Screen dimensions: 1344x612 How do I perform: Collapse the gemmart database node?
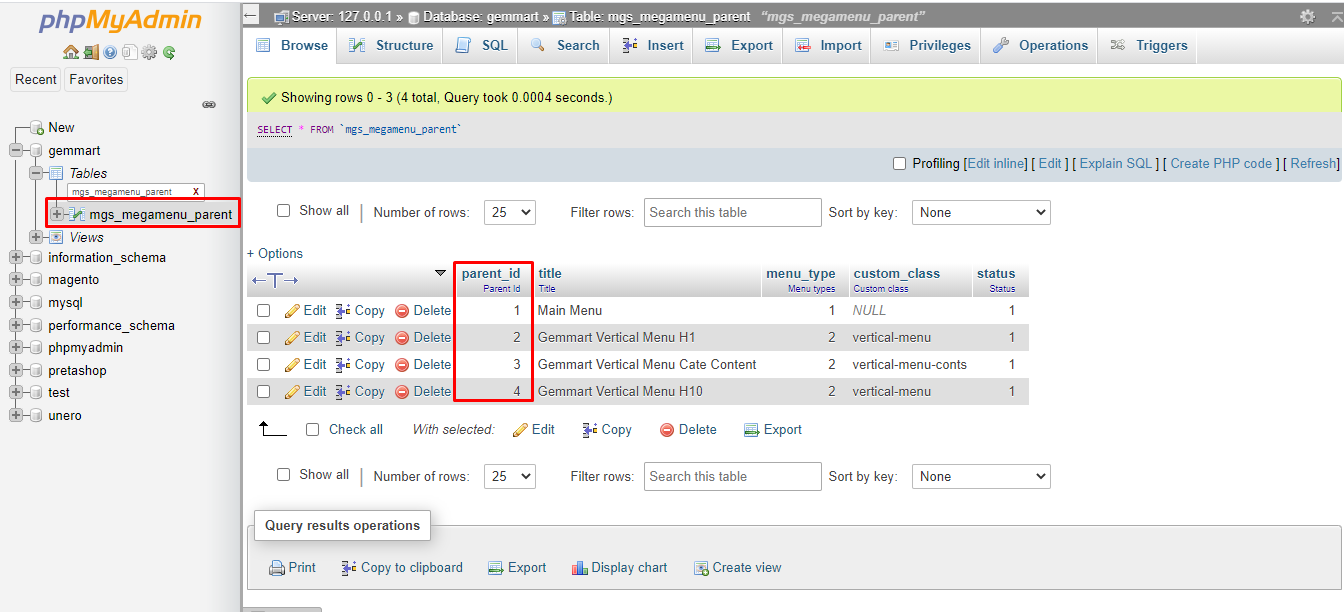coord(16,150)
